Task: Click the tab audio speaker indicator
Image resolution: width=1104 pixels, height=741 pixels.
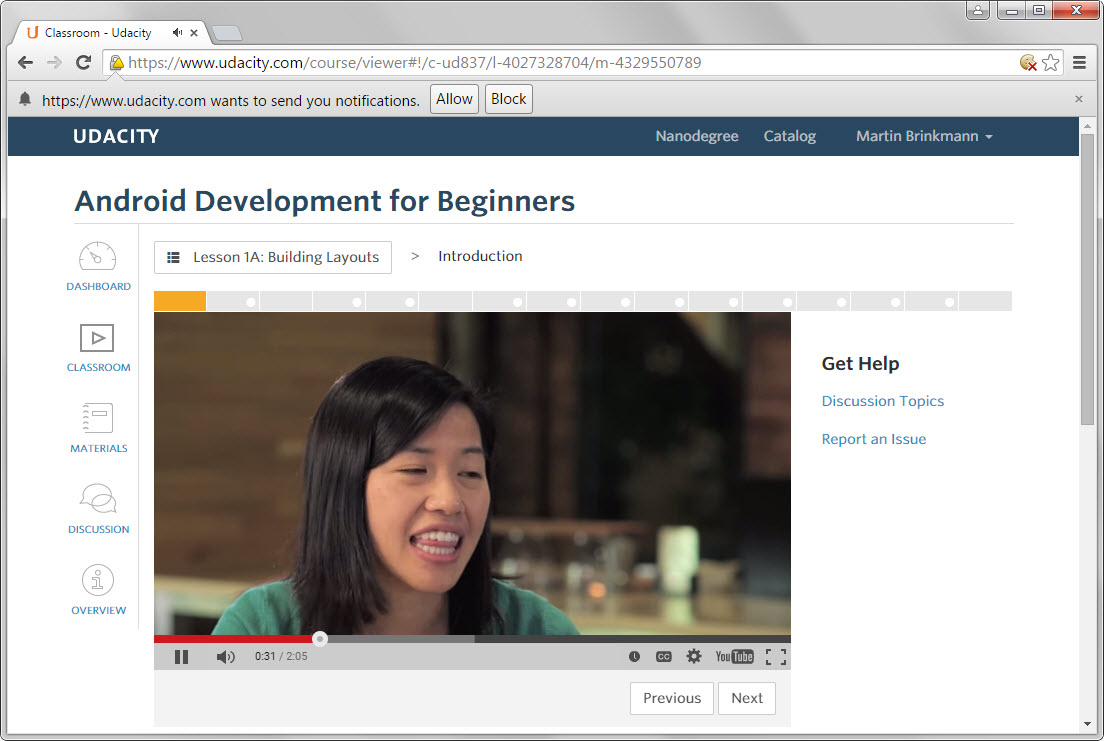Action: (x=177, y=32)
